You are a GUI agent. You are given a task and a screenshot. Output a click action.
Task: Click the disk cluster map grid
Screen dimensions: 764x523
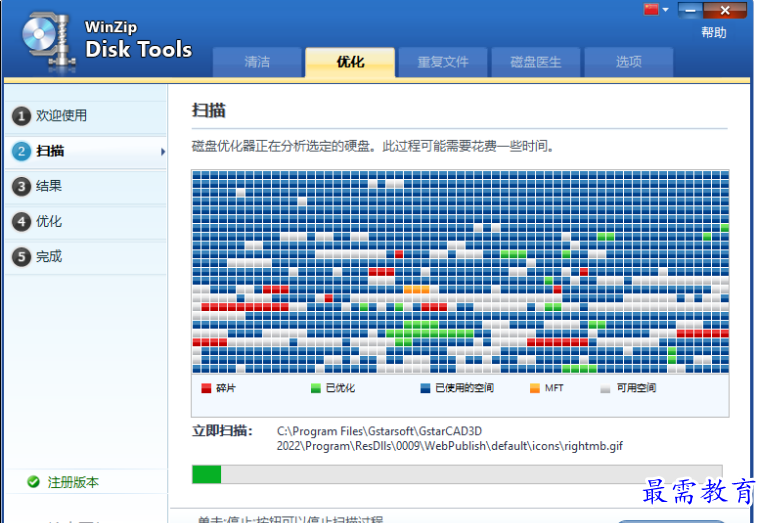[460, 272]
